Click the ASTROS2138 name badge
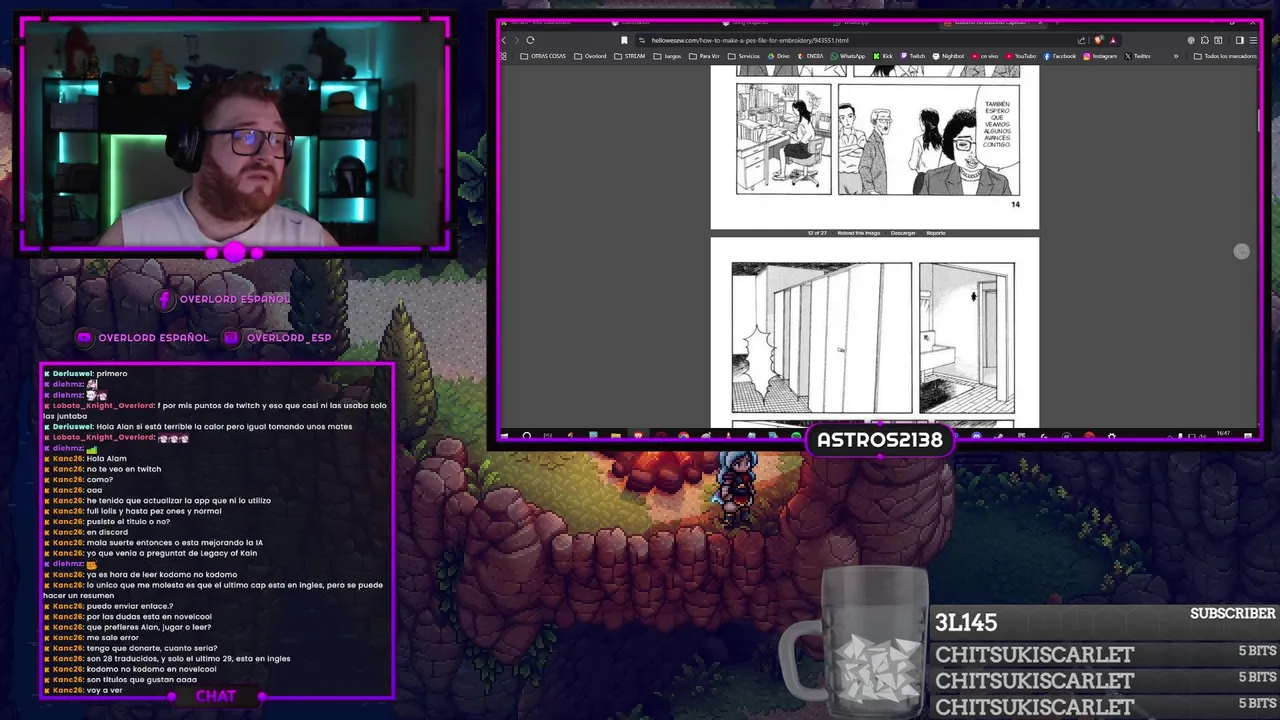The image size is (1280, 720). pos(880,440)
